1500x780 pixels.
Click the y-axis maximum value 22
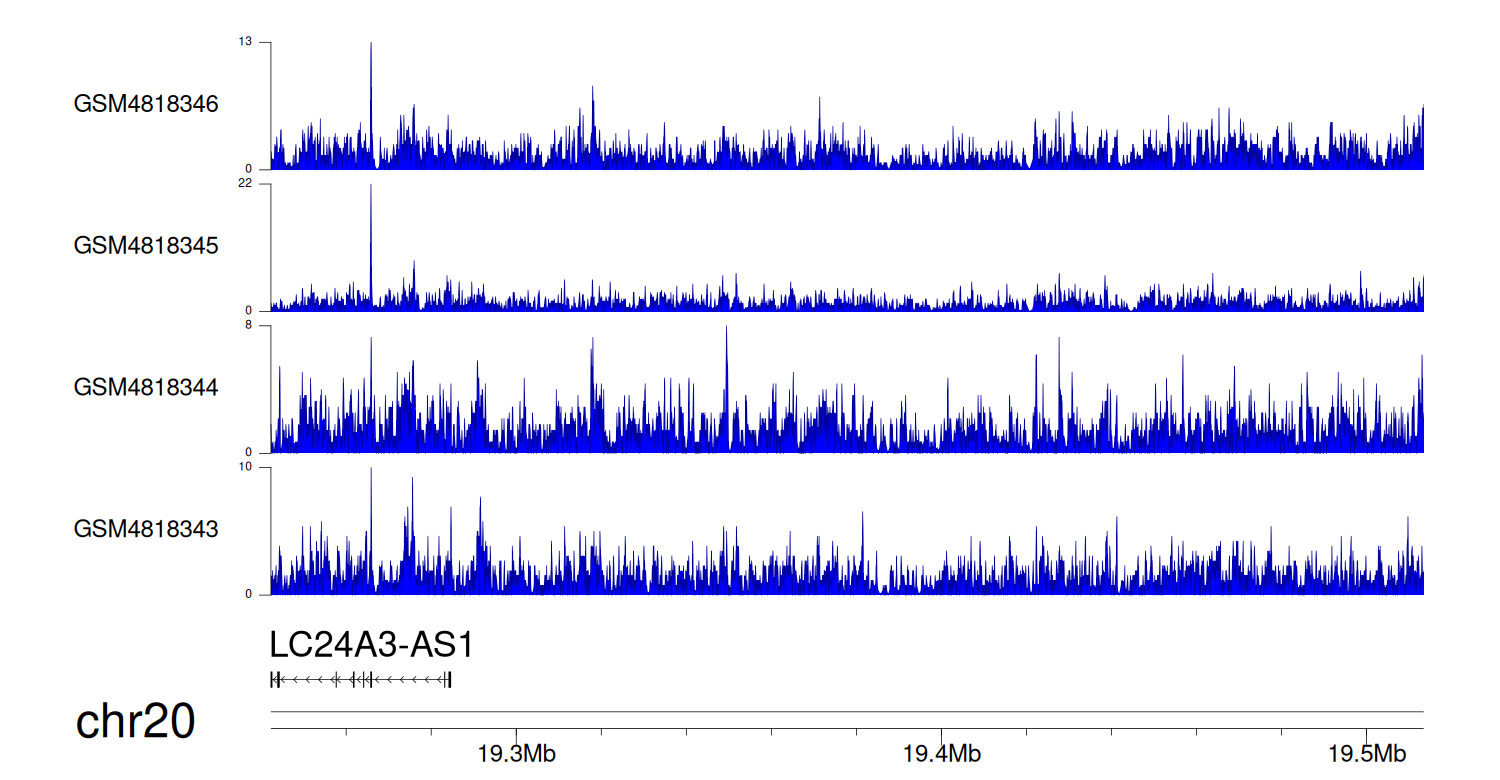click(245, 184)
